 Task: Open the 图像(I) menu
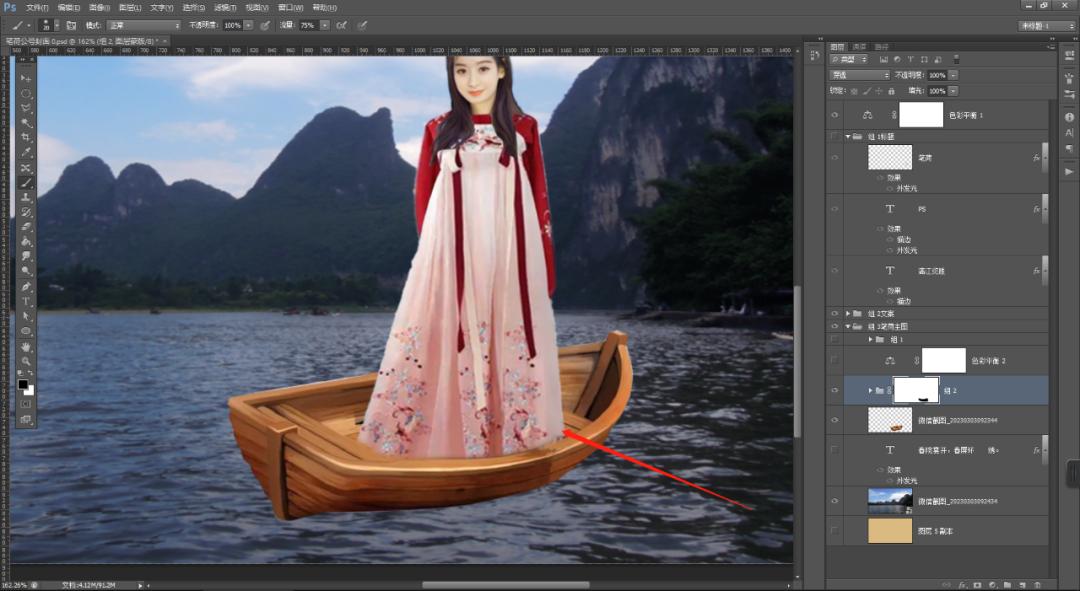99,8
